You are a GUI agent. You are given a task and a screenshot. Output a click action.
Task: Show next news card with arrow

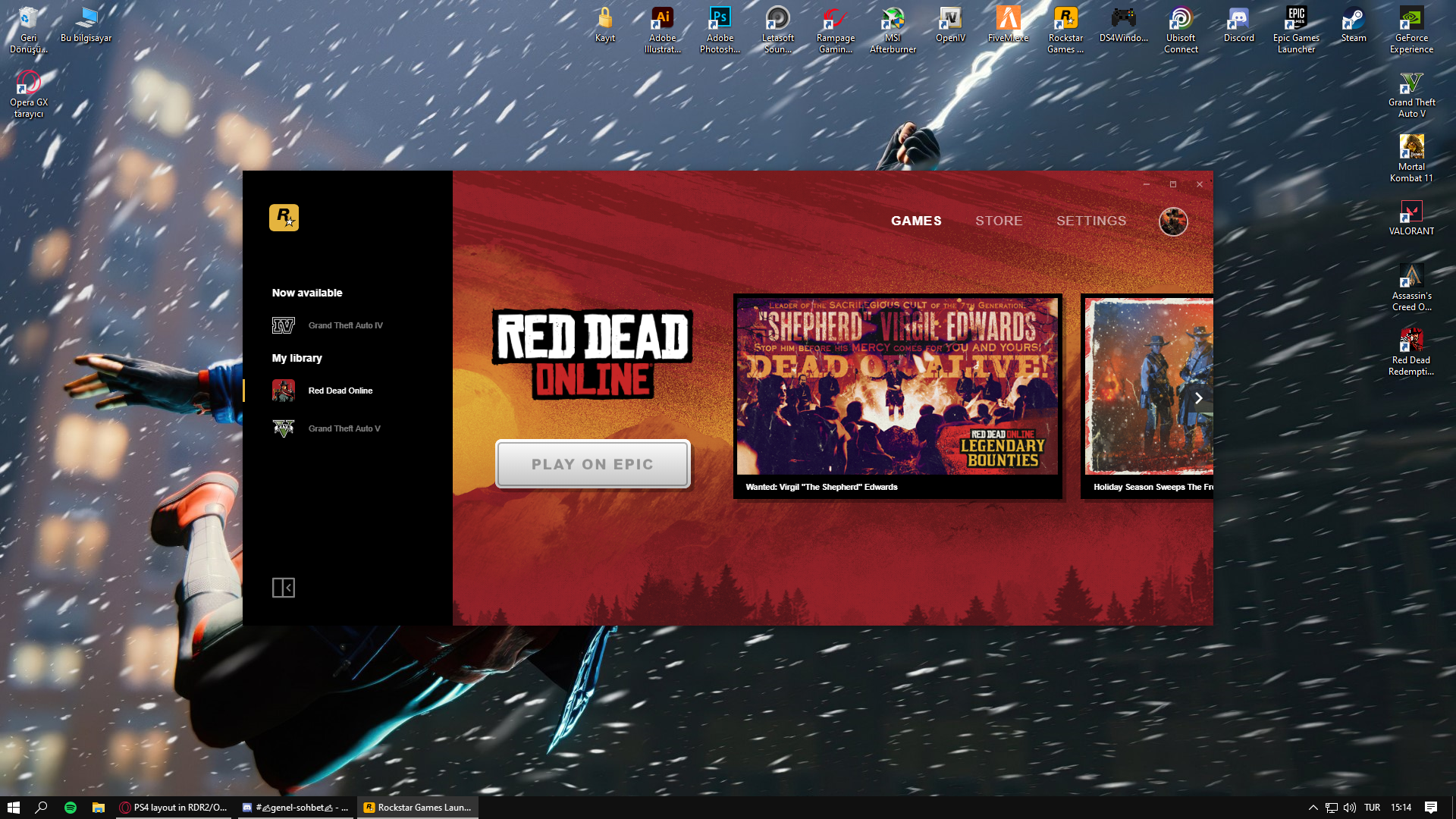coord(1198,398)
